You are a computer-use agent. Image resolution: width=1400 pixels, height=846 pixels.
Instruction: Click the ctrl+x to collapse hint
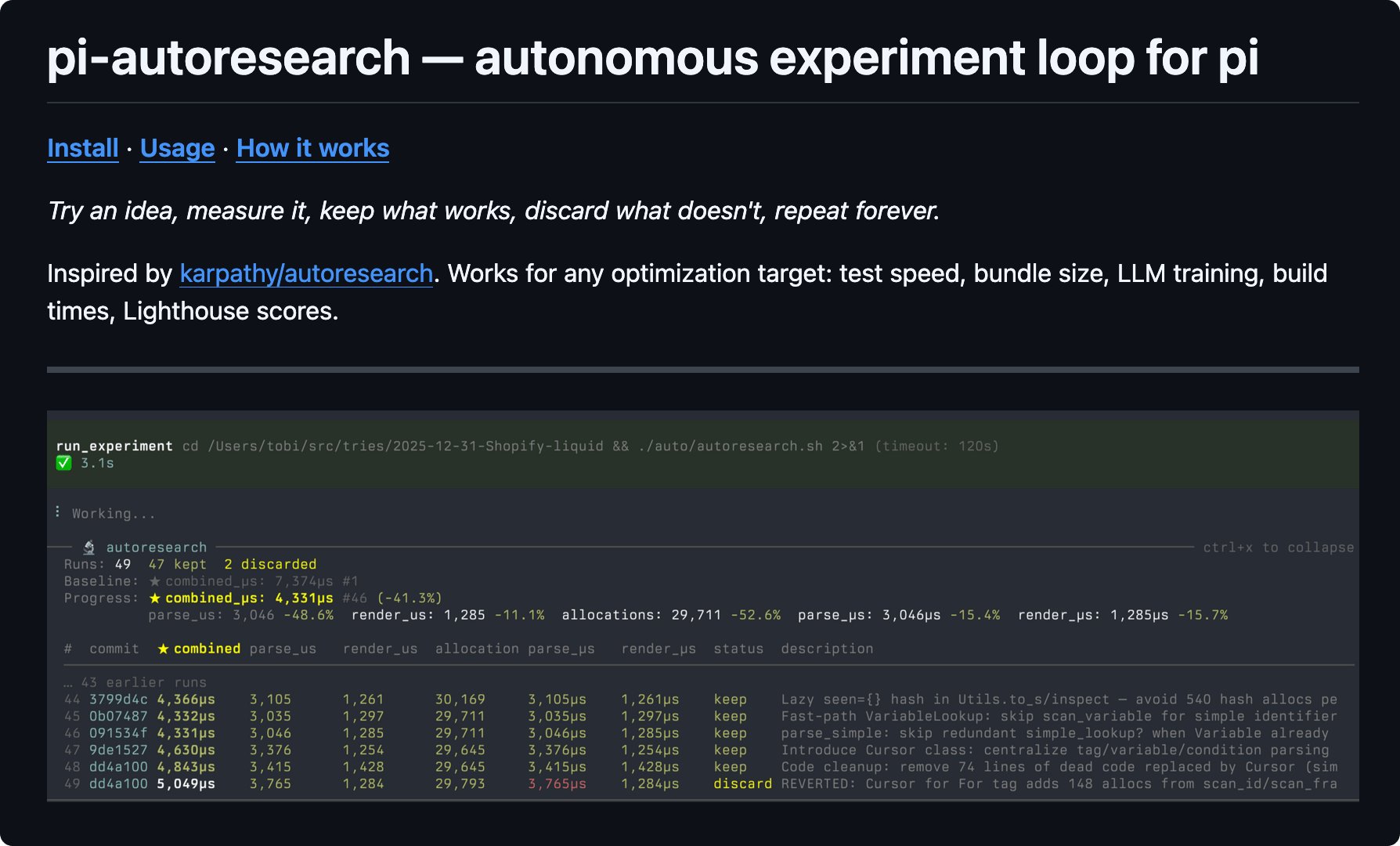point(1278,548)
